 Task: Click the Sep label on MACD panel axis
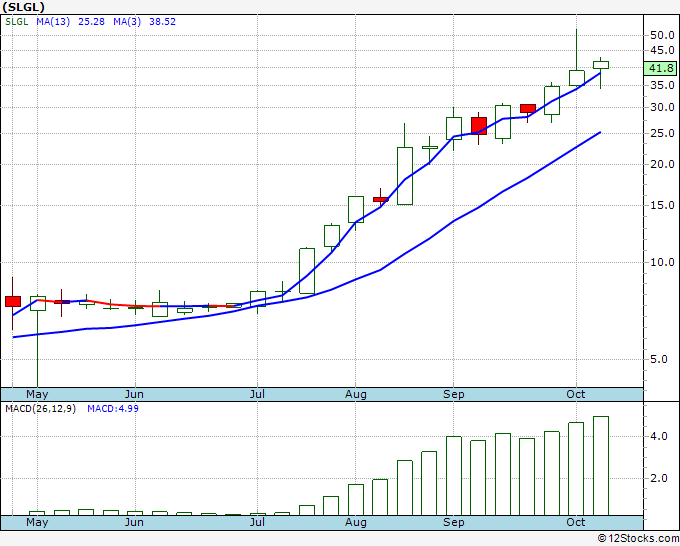point(453,522)
